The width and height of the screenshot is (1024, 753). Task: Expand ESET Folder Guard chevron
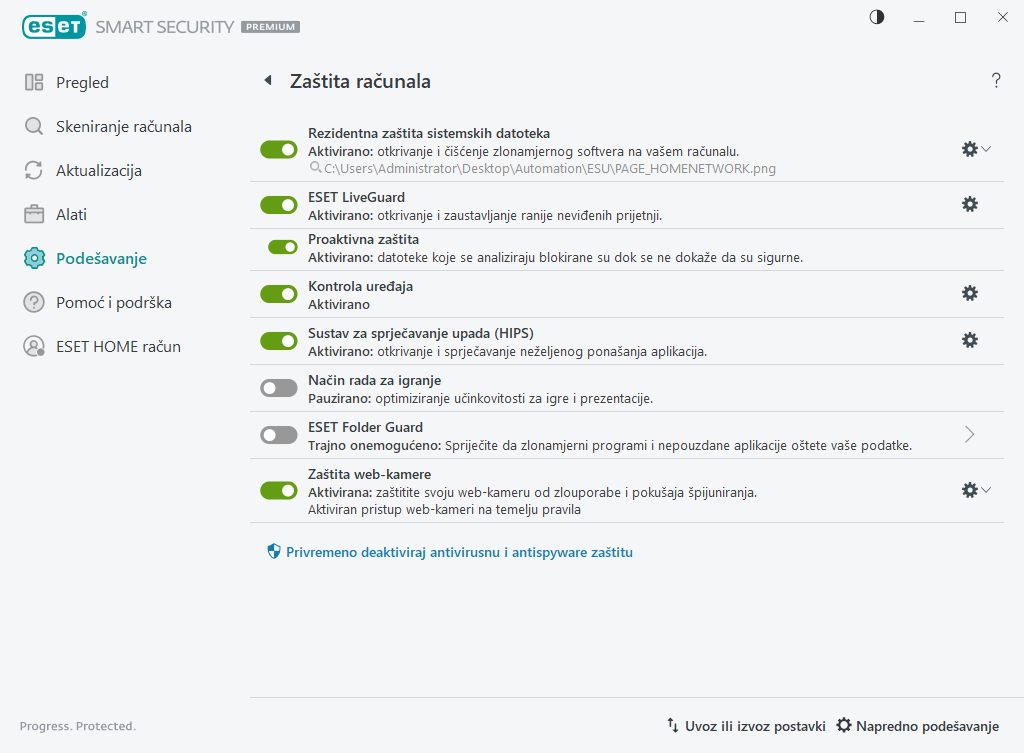click(969, 434)
